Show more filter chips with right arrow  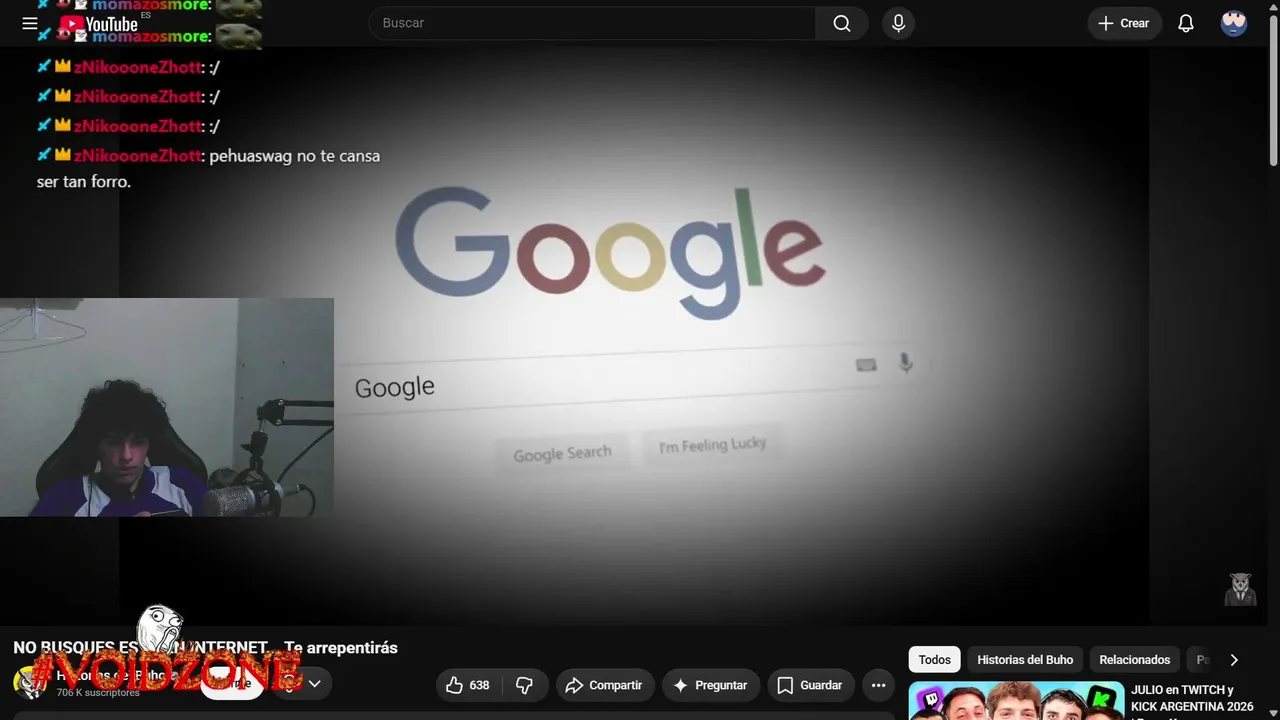(x=1234, y=660)
